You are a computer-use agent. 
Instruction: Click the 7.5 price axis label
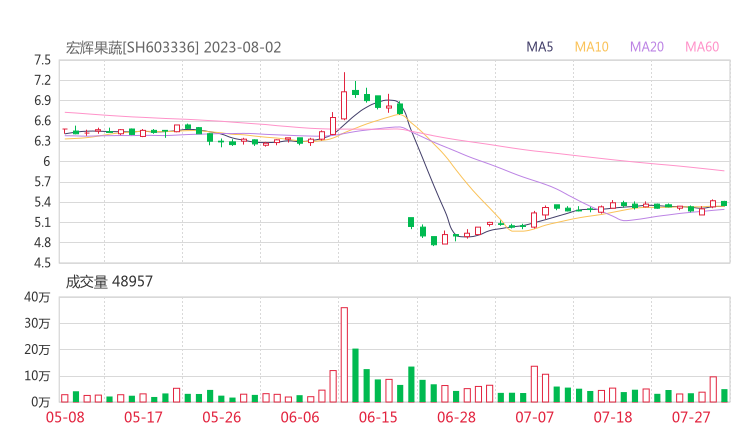(x=41, y=60)
